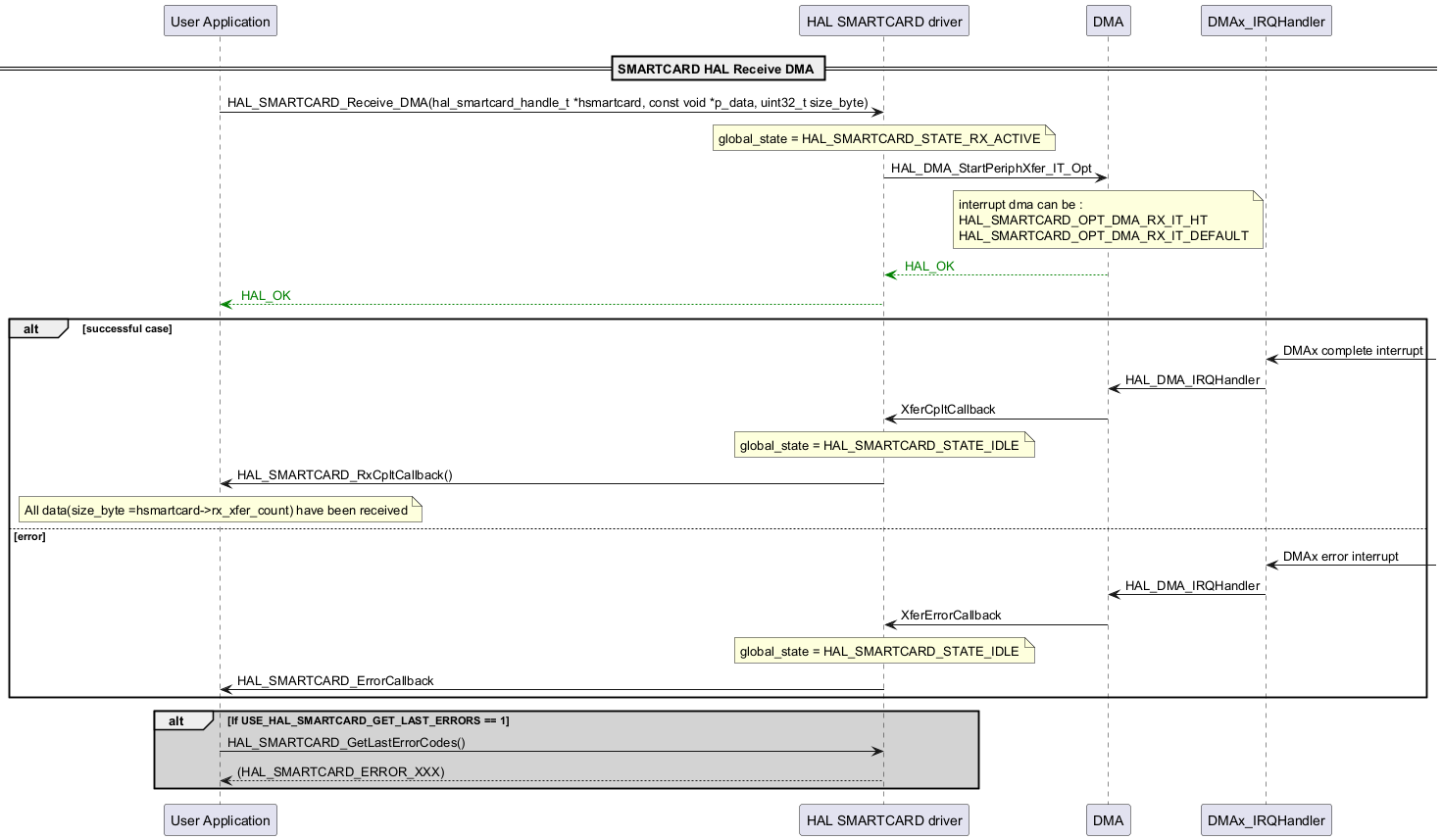
Task: Select the 'interrupt dma can be' note
Action: coord(1107,221)
